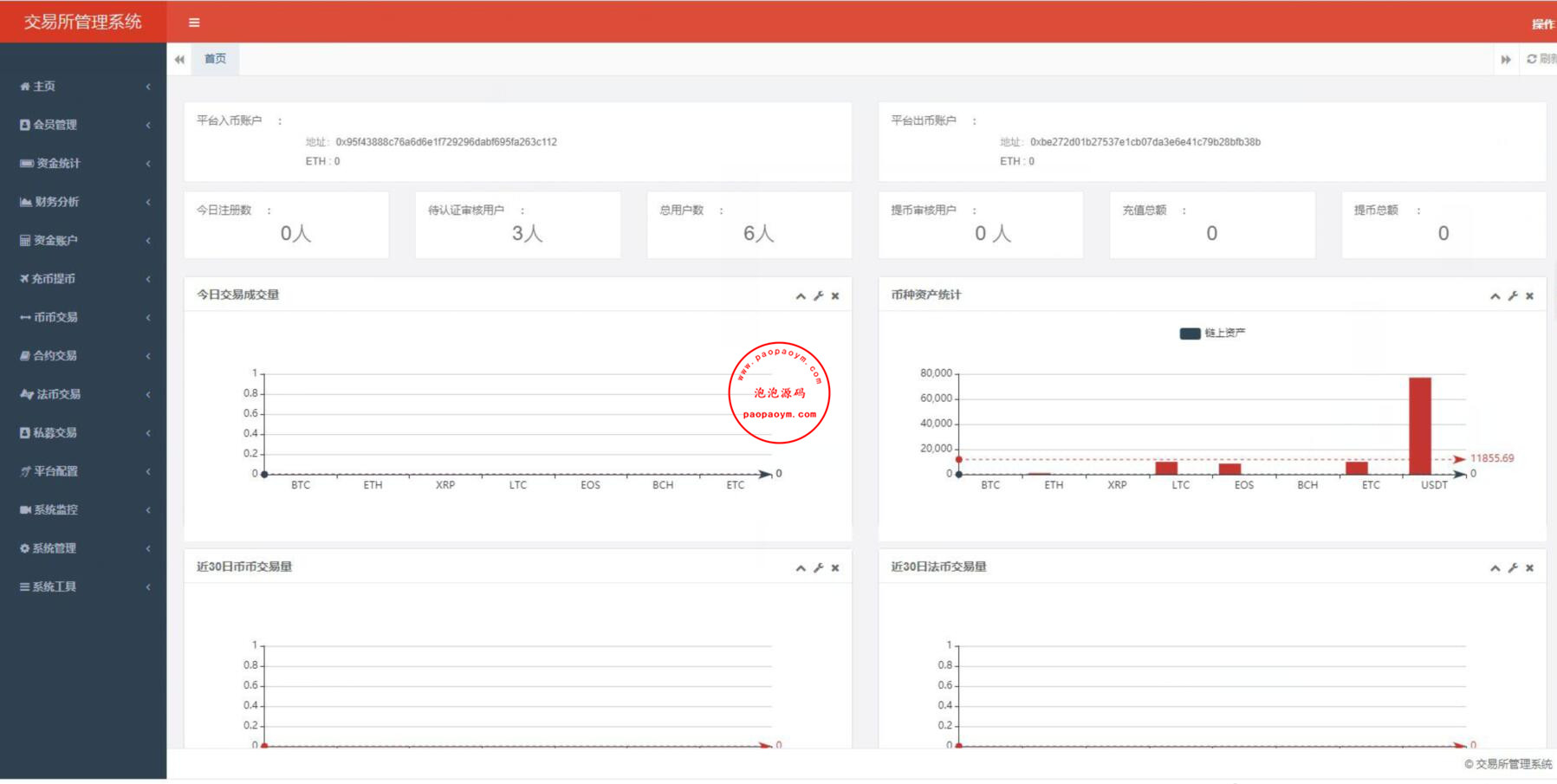Expand the 资金统计 menu chevron
Viewport: 1557px width, 784px height.
[148, 164]
